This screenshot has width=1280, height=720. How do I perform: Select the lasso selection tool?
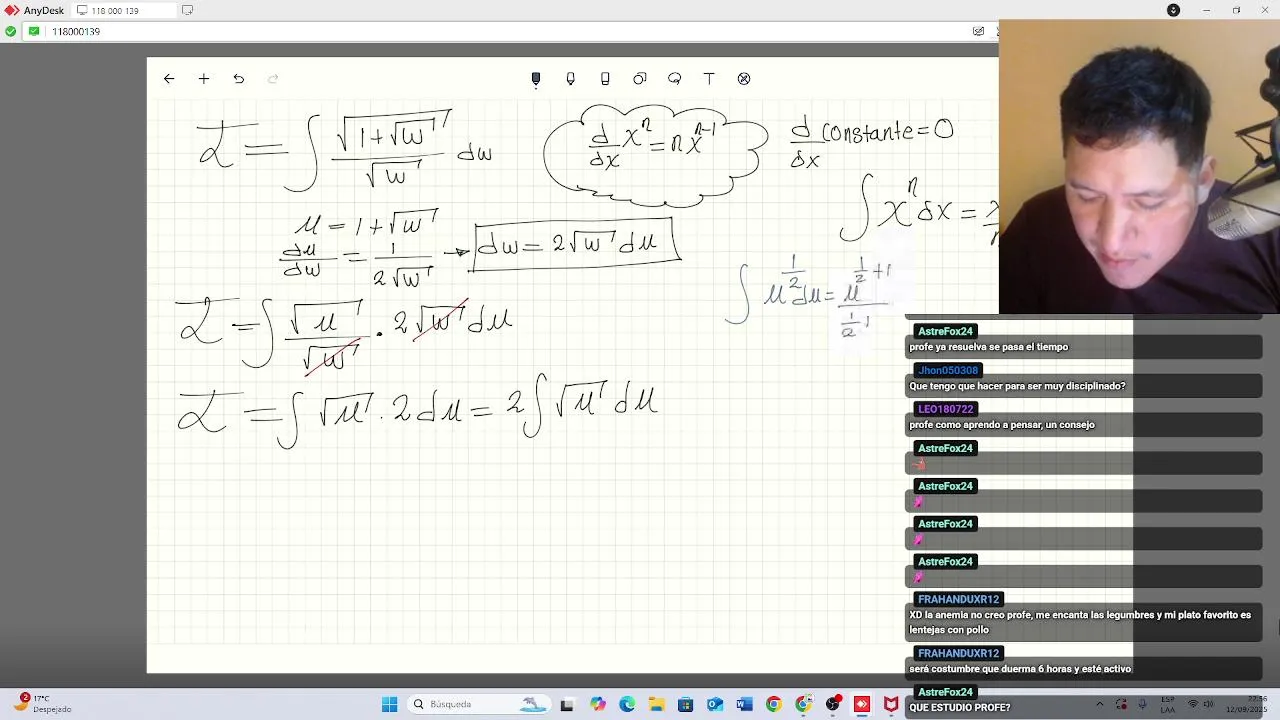[674, 79]
